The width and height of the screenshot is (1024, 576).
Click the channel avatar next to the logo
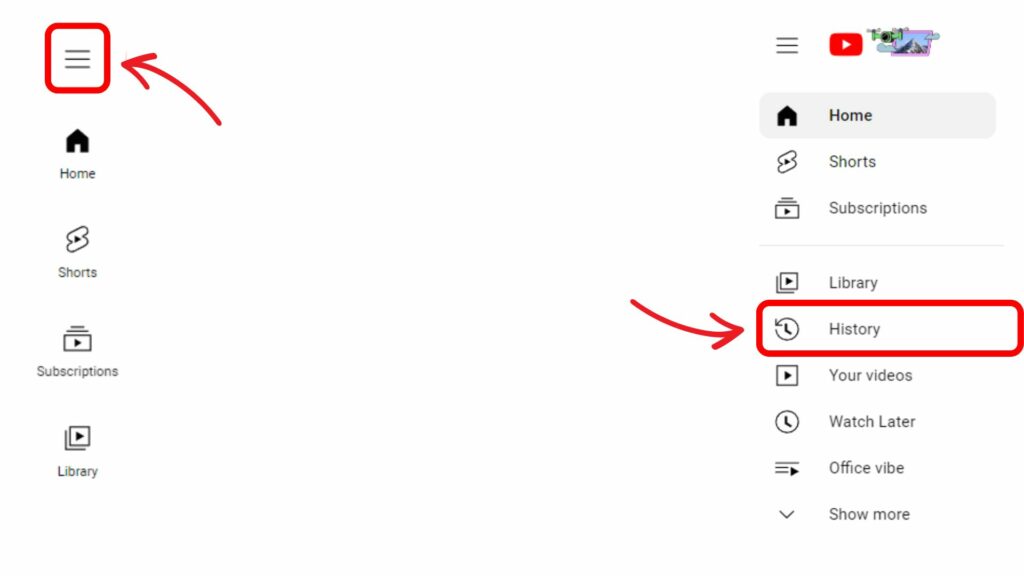(x=905, y=42)
